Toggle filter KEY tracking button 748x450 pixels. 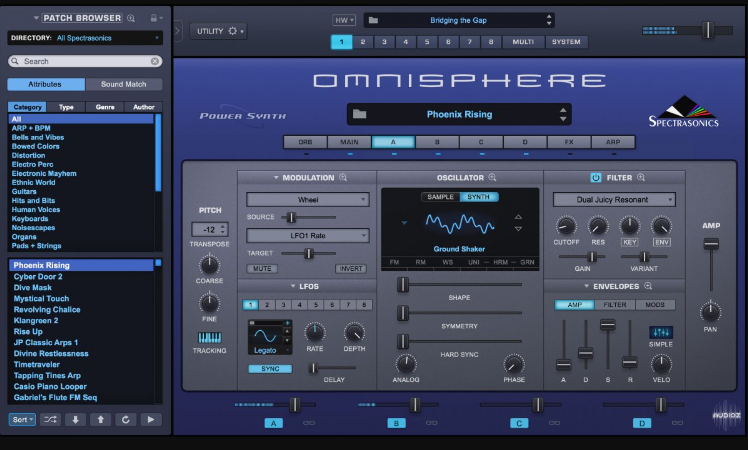click(x=629, y=242)
